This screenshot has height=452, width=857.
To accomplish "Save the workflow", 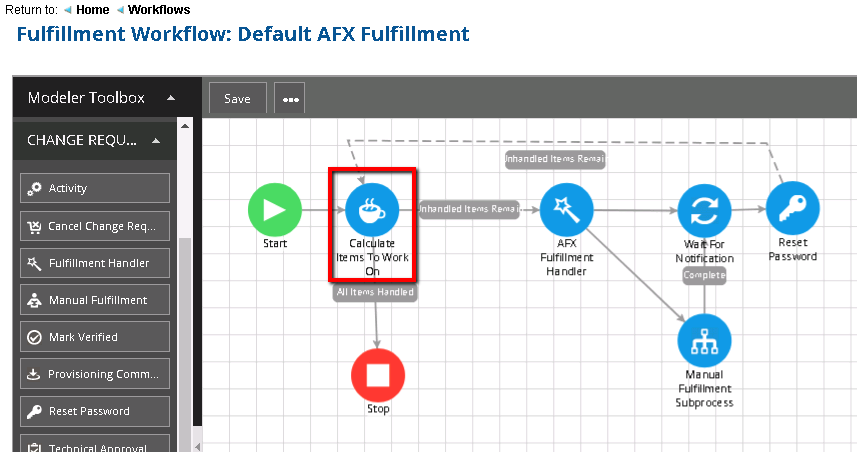I will click(237, 99).
